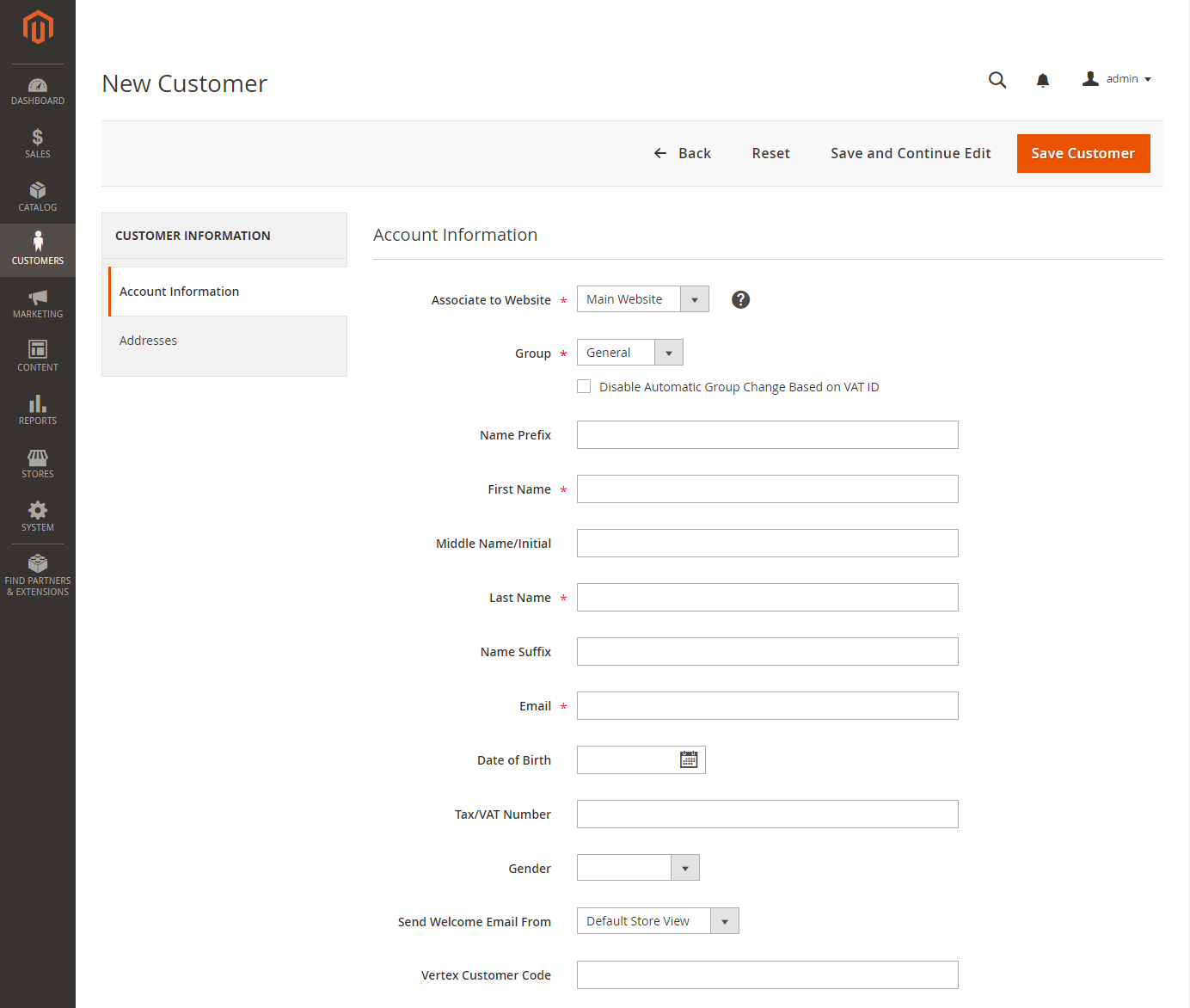The image size is (1190, 1008).
Task: Click the System gear icon
Action: tap(38, 510)
